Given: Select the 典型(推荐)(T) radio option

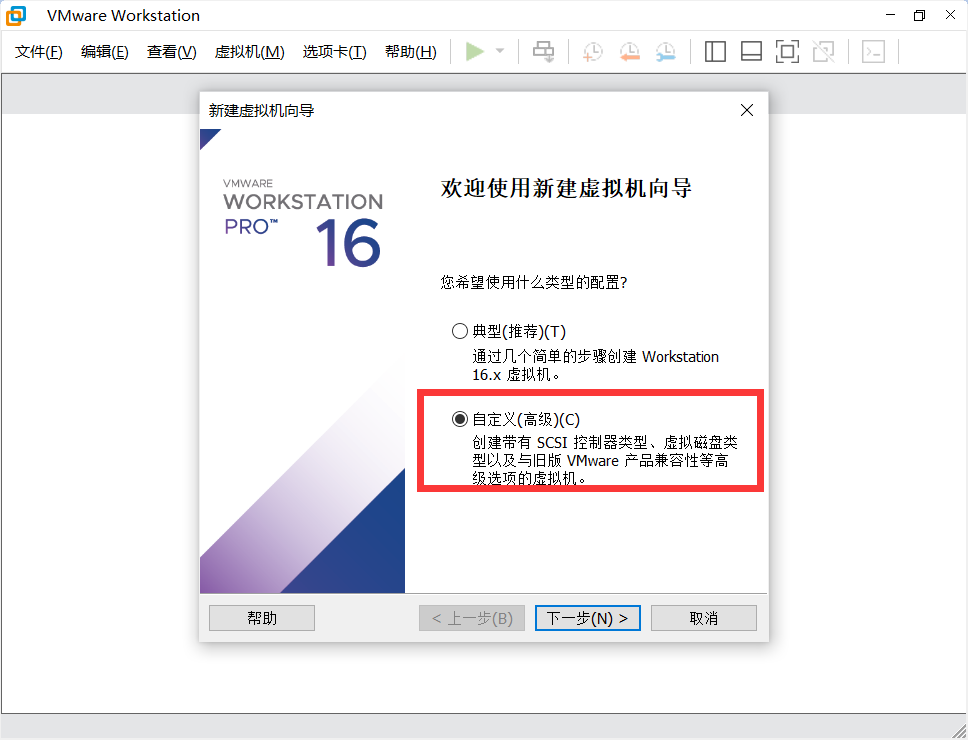Looking at the screenshot, I should click(459, 331).
